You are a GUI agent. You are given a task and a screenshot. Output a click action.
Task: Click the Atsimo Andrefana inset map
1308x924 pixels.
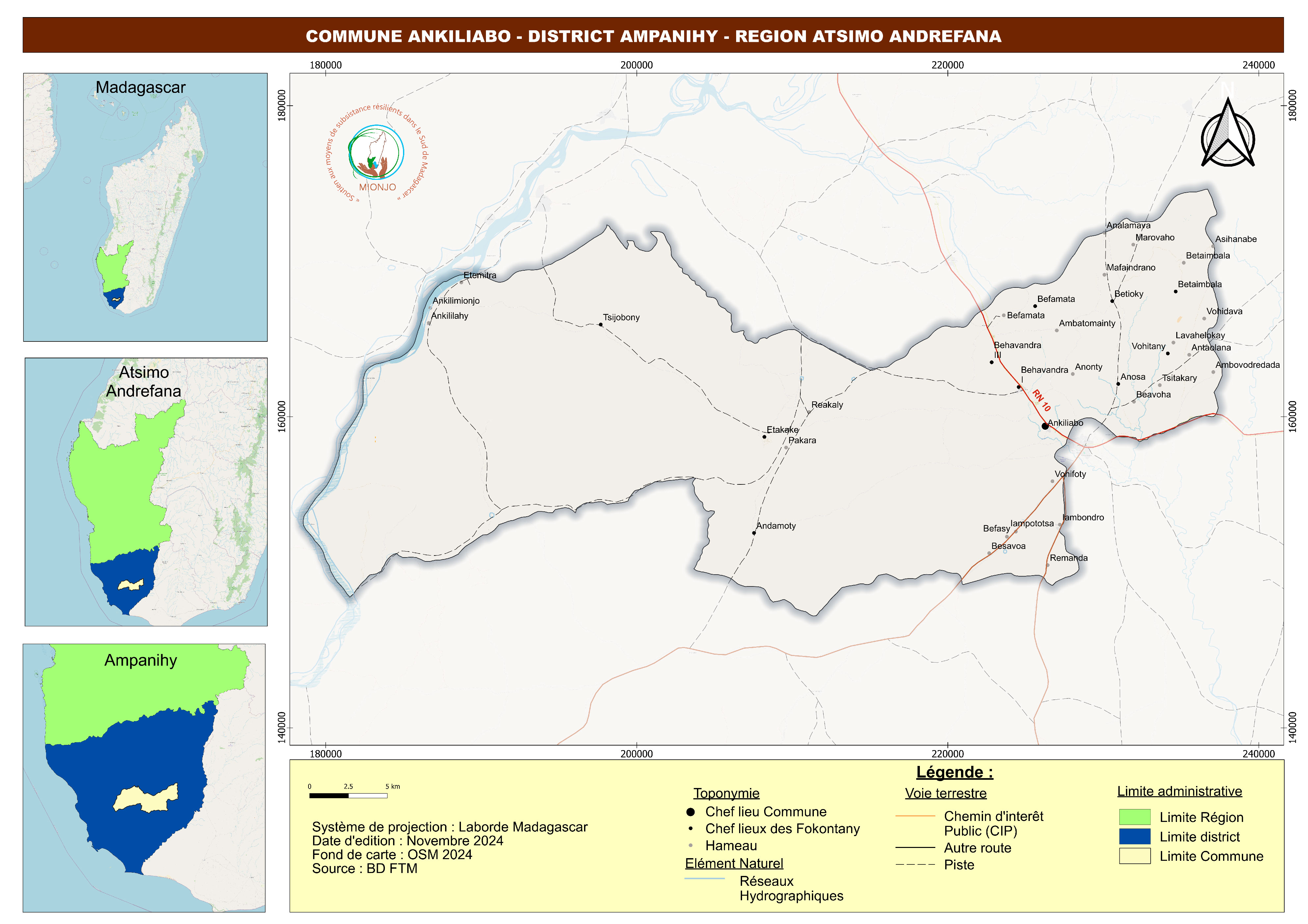click(x=146, y=492)
